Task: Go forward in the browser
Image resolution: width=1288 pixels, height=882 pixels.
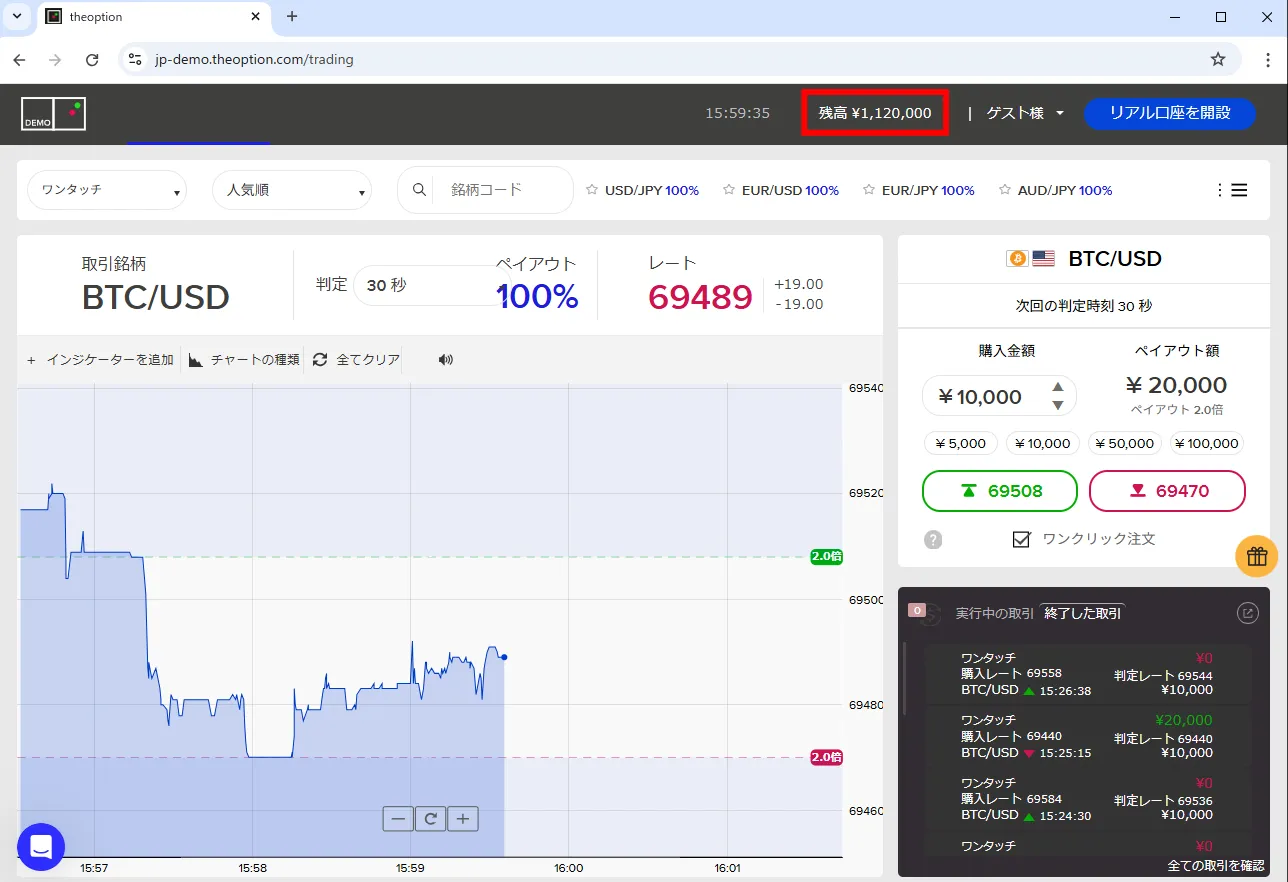Action: [55, 60]
